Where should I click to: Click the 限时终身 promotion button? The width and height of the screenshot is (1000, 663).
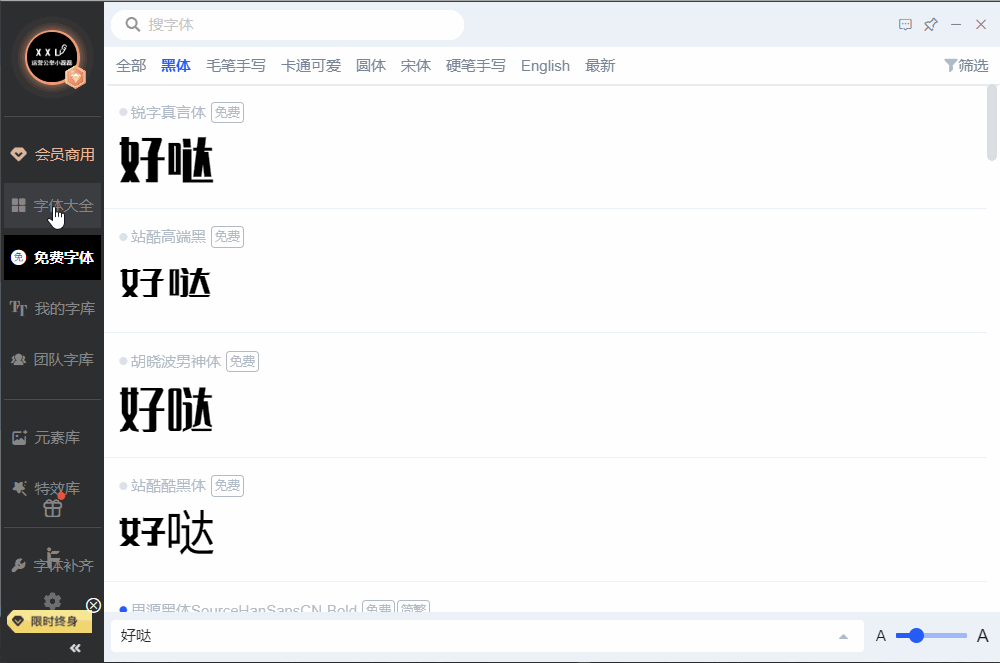click(49, 622)
